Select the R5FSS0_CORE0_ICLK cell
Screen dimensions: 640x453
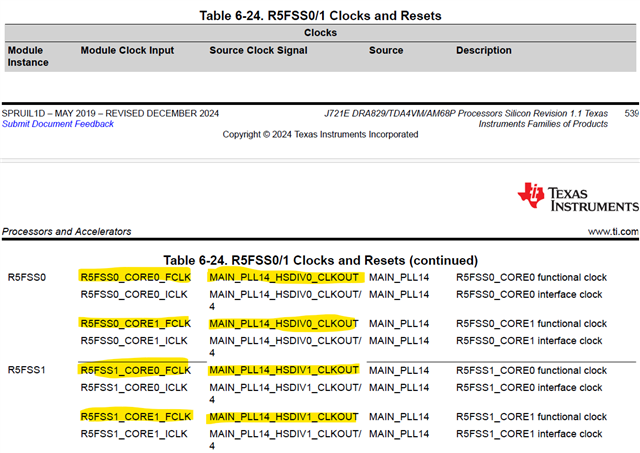tap(134, 295)
